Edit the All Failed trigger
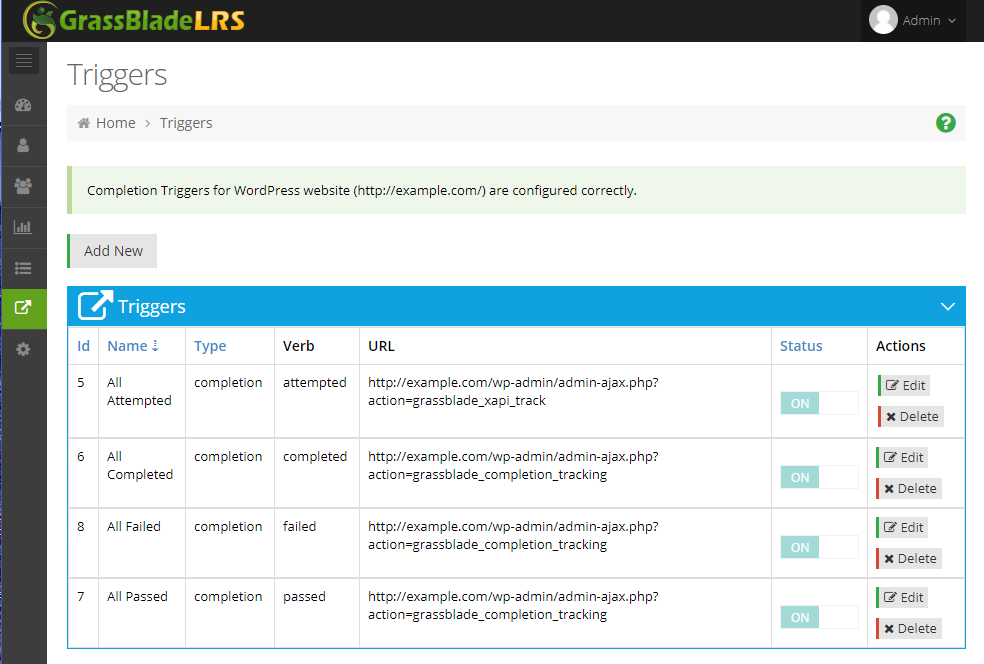 (x=902, y=527)
